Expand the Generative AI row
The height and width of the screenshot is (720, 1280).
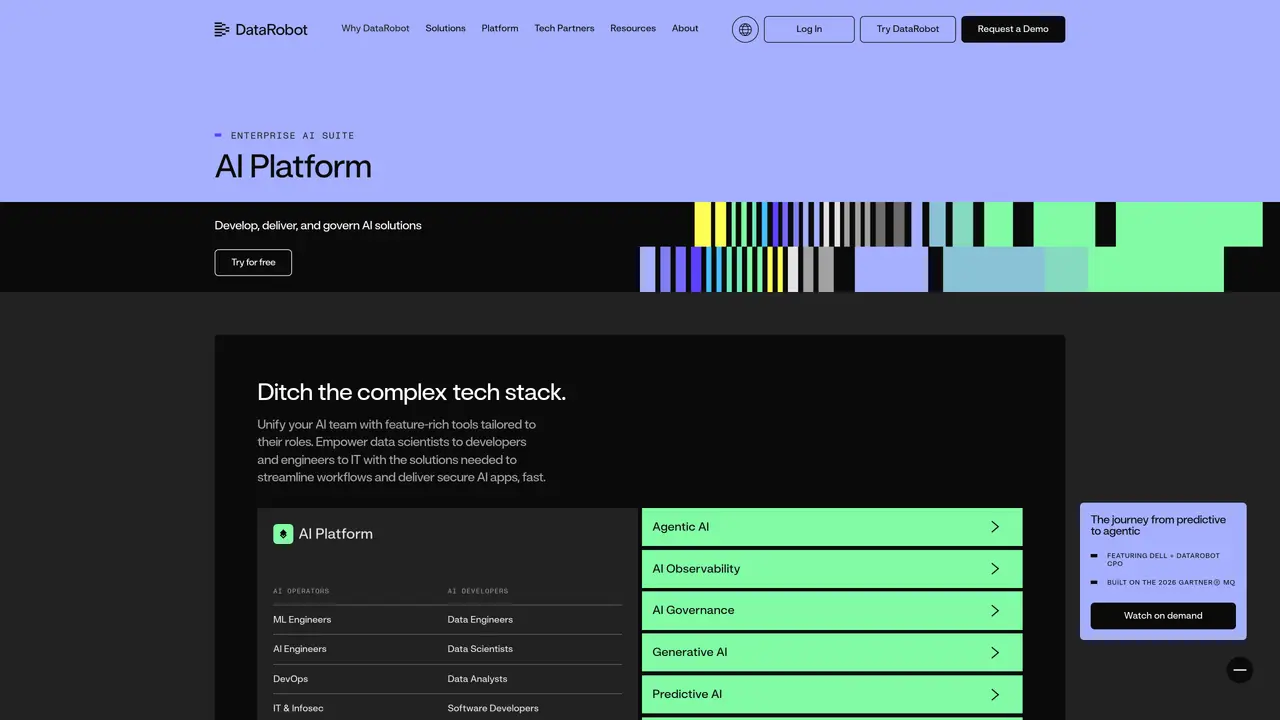tap(832, 653)
